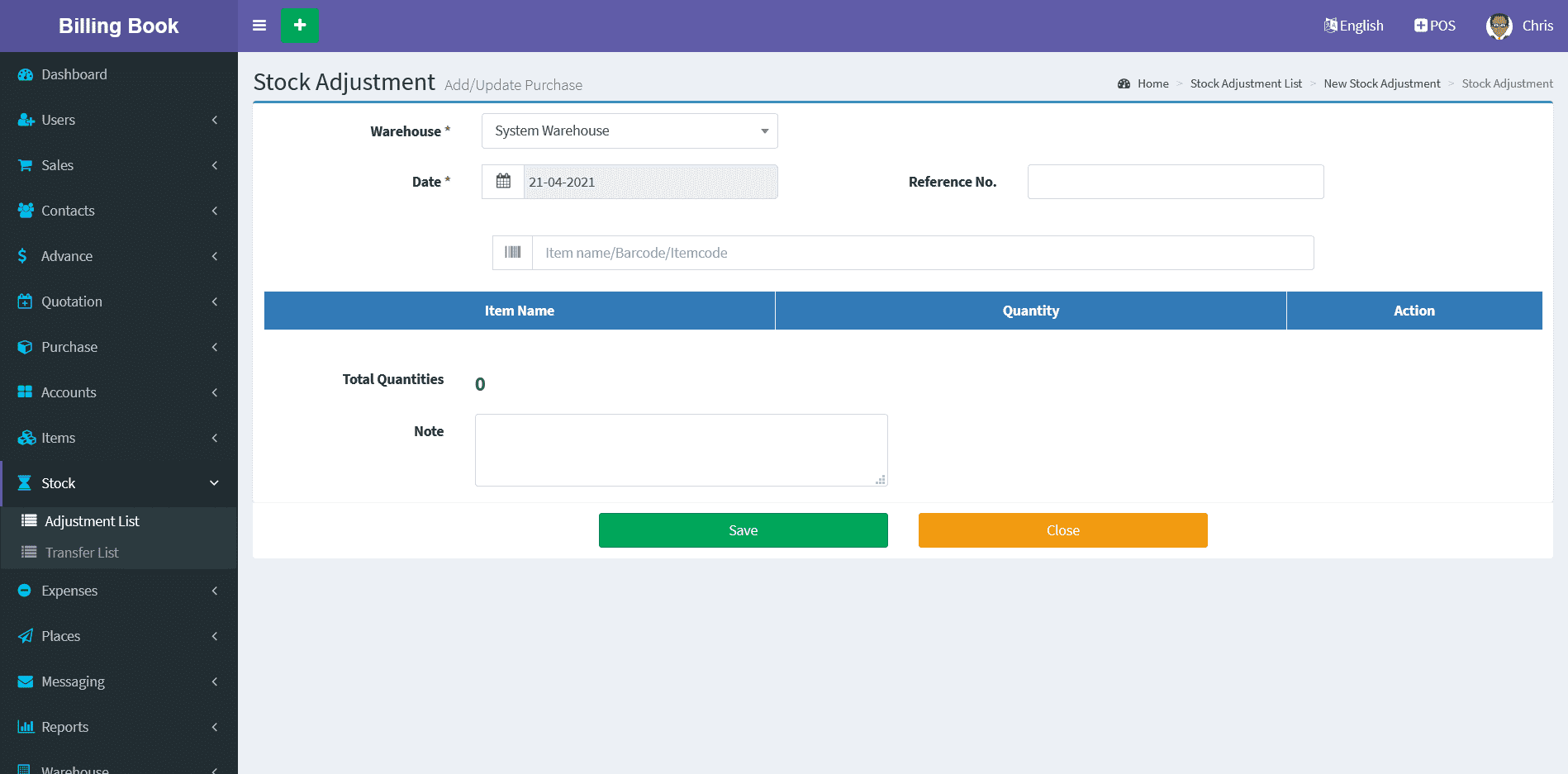Expand the Purchase sidebar menu

[x=69, y=347]
